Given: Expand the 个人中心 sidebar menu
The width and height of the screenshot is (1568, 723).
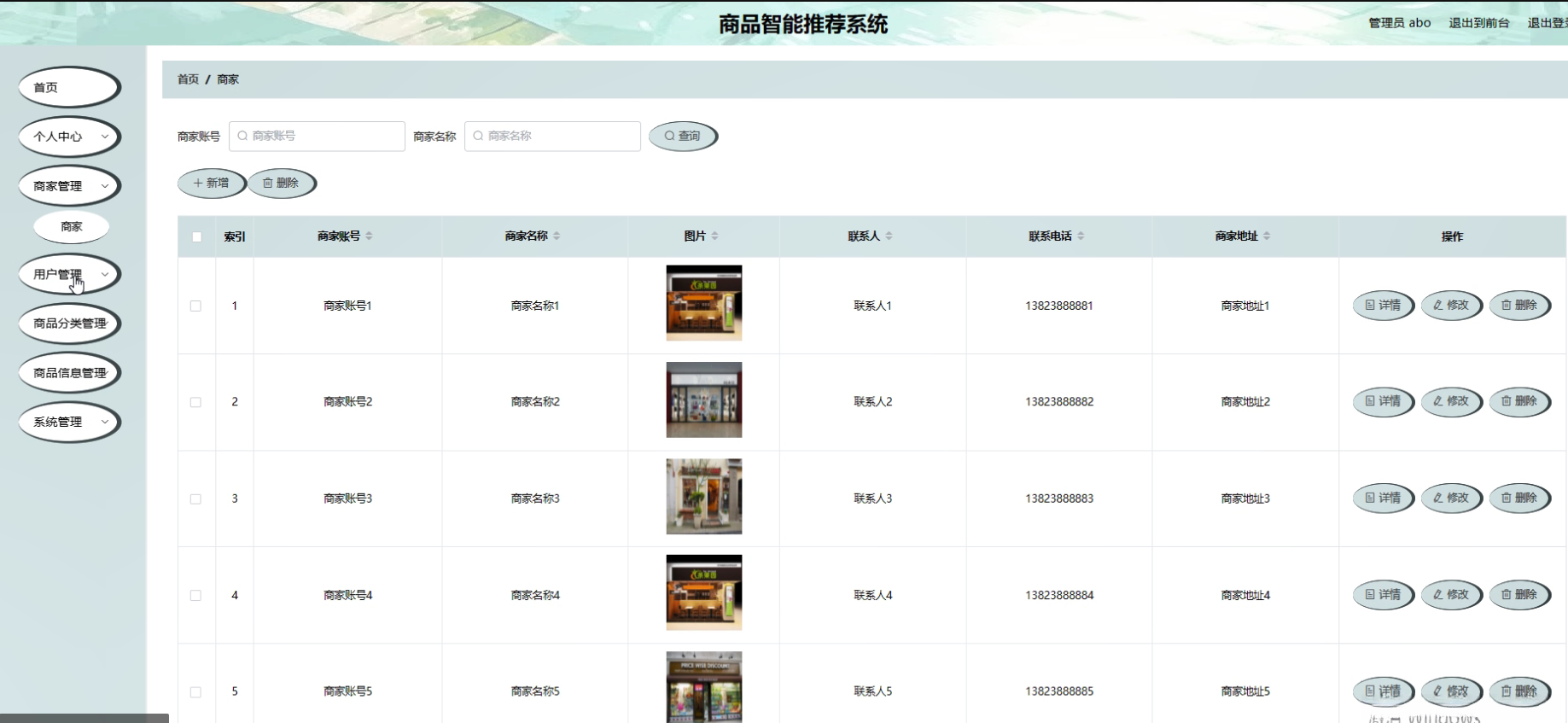Looking at the screenshot, I should tap(69, 137).
